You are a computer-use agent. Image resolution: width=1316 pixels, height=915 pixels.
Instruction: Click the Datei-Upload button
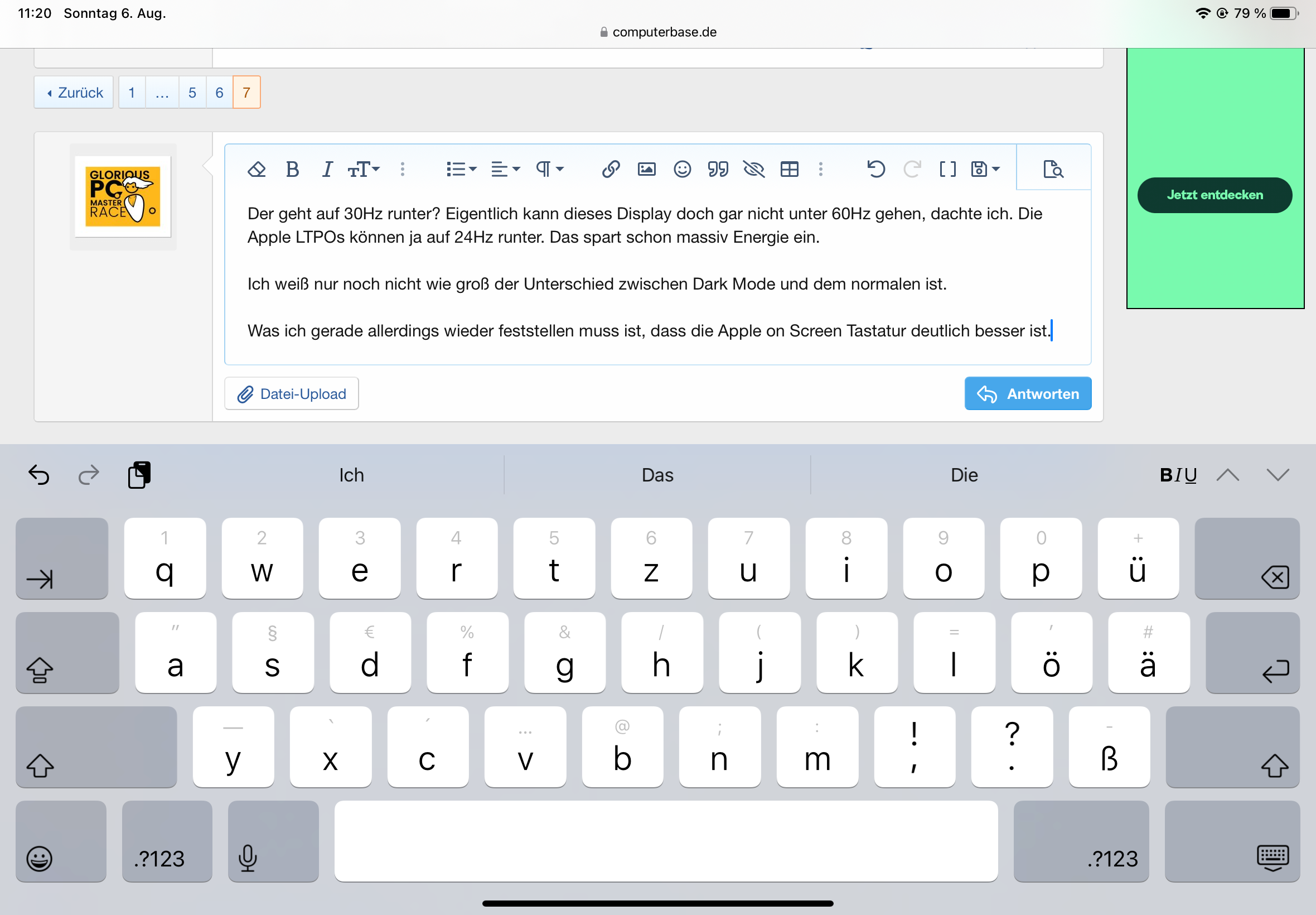click(292, 394)
